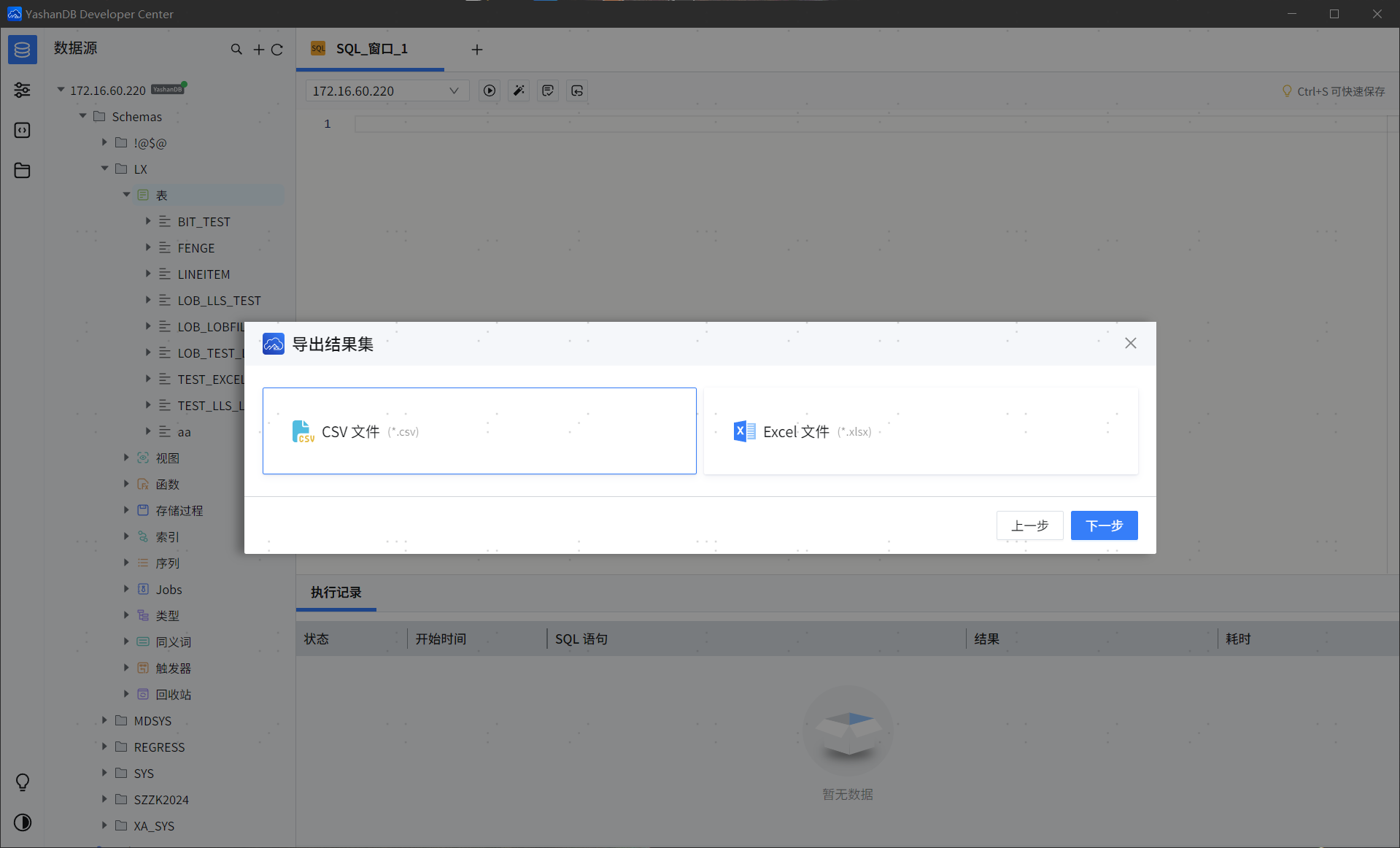1400x848 pixels.
Task: Run the SQL with play icon
Action: (490, 90)
